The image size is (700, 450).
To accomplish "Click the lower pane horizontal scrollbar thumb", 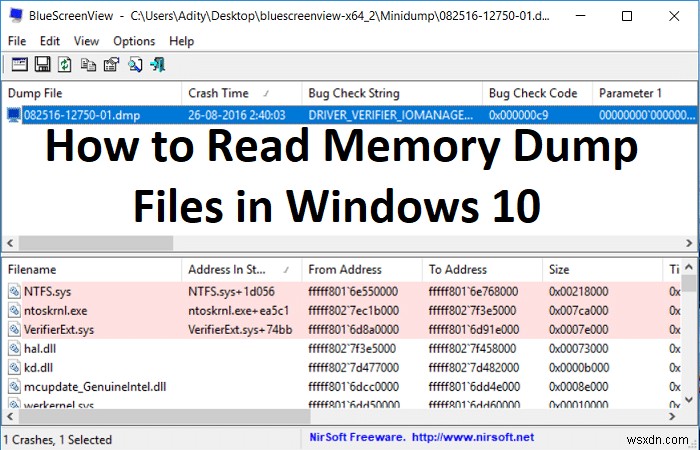I will coord(164,416).
